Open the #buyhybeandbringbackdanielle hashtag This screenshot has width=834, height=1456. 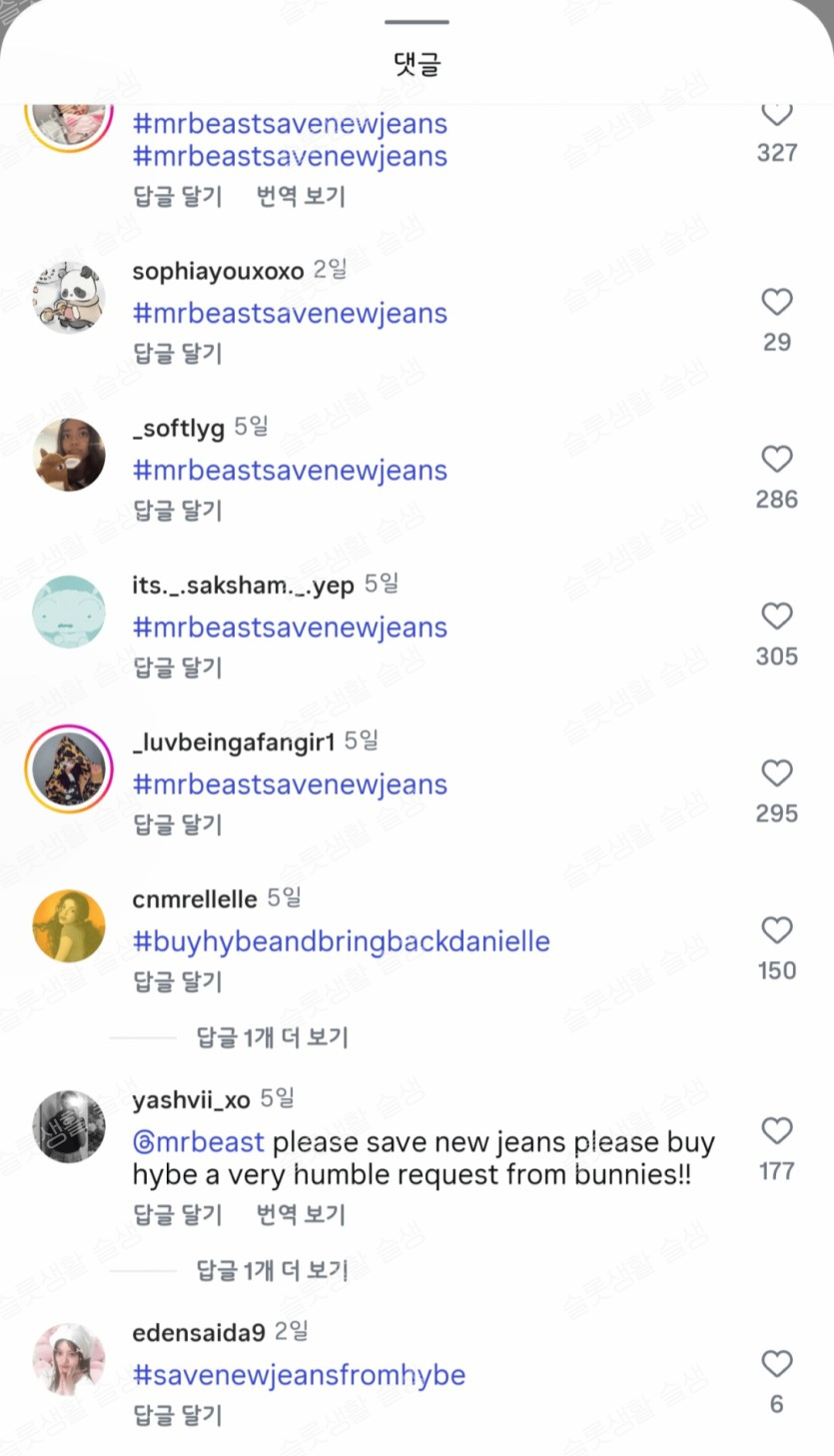tap(341, 941)
